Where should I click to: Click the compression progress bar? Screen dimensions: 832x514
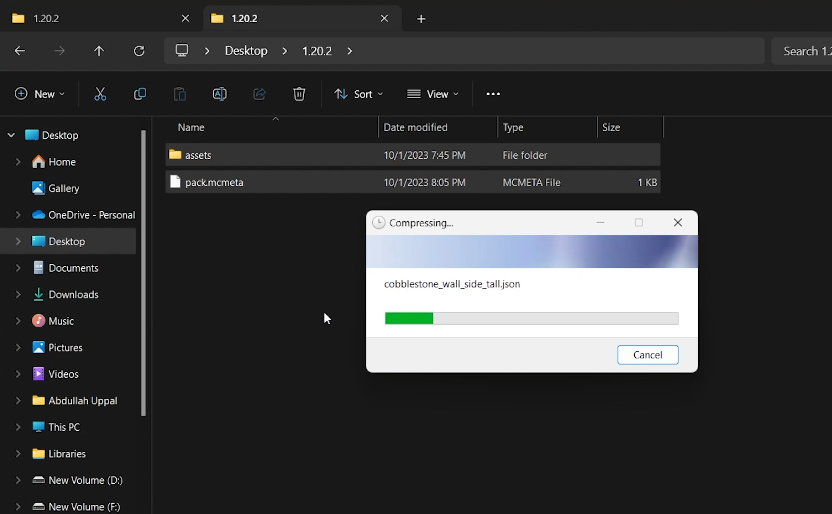pyautogui.click(x=531, y=318)
